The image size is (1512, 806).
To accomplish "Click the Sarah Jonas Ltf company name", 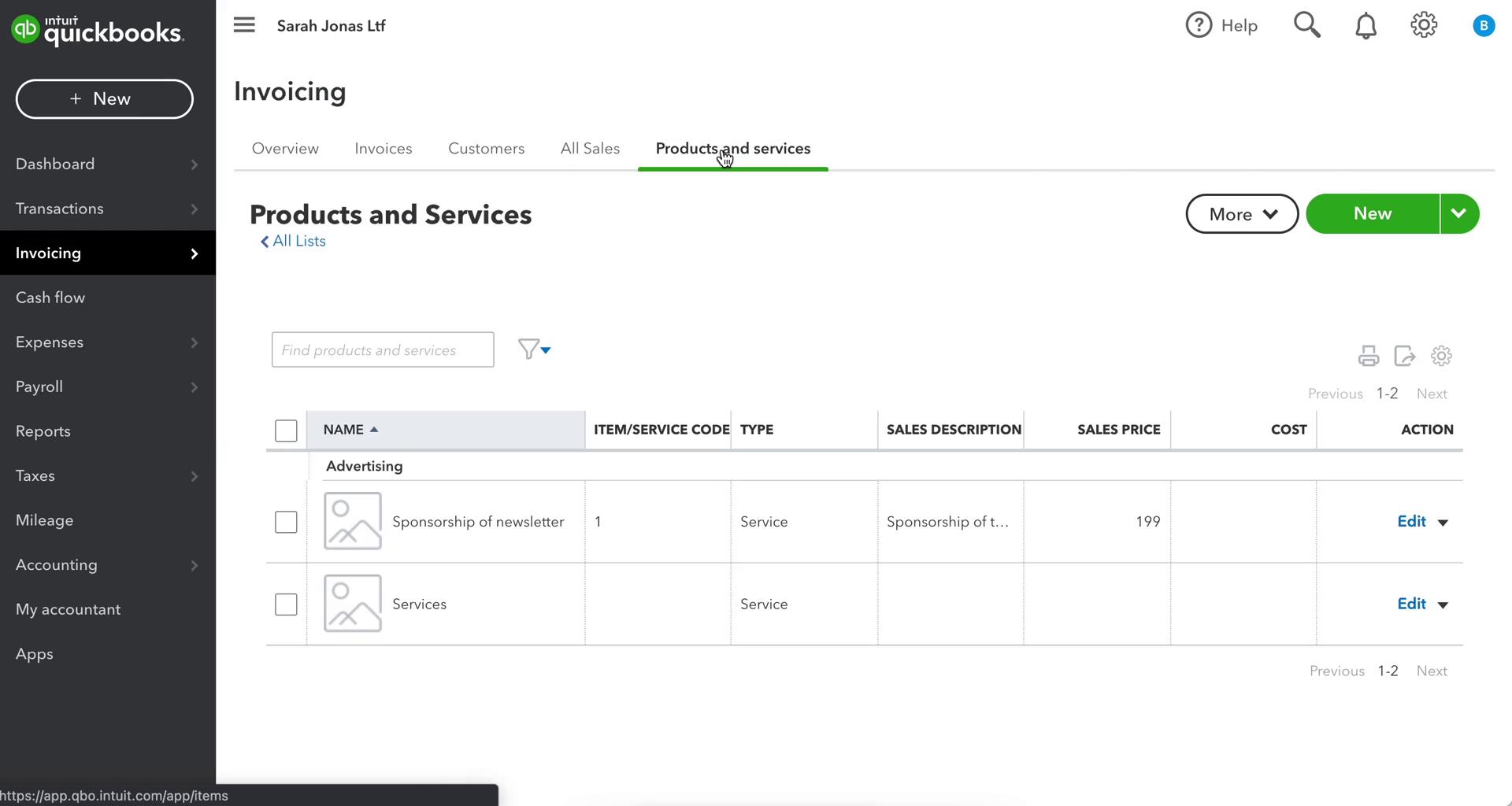I will coord(331,26).
